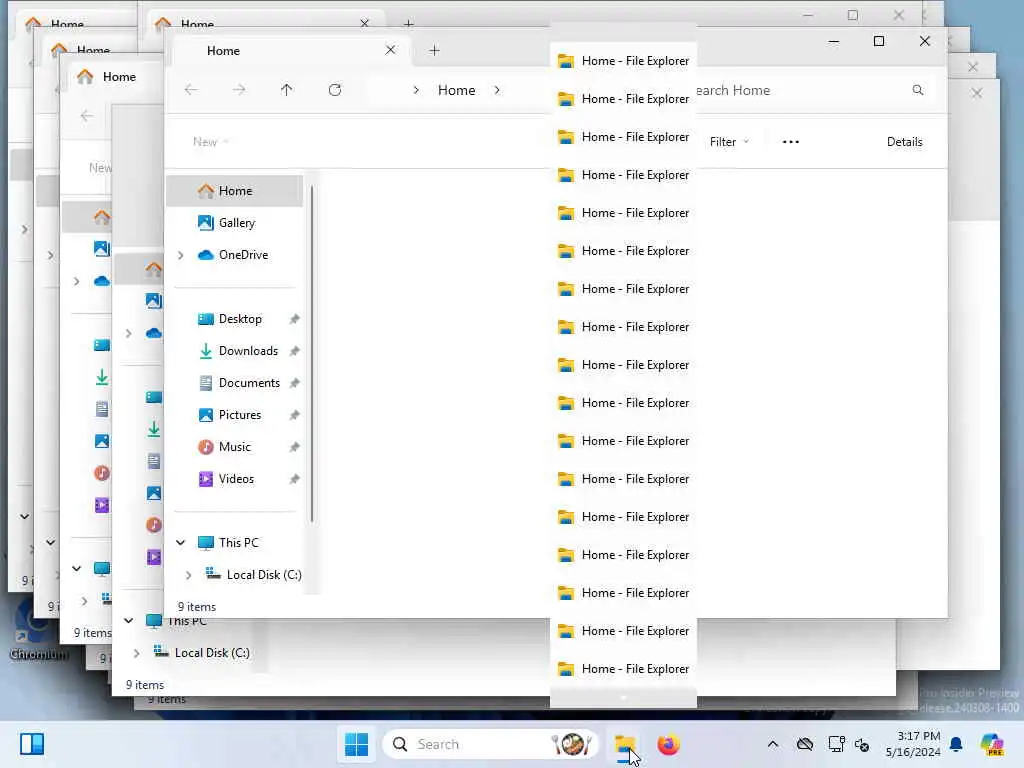Screen dimensions: 1024x768
Task: Expand Local Disk (C:) chevron in rear window
Action: [x=136, y=653]
